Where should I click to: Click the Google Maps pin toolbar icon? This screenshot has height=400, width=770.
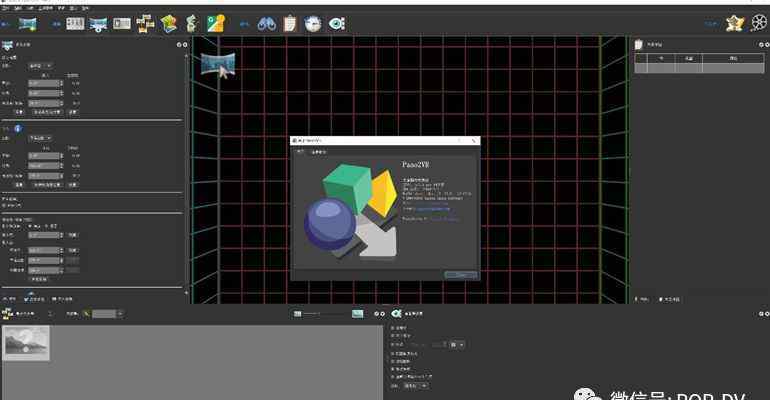point(216,24)
